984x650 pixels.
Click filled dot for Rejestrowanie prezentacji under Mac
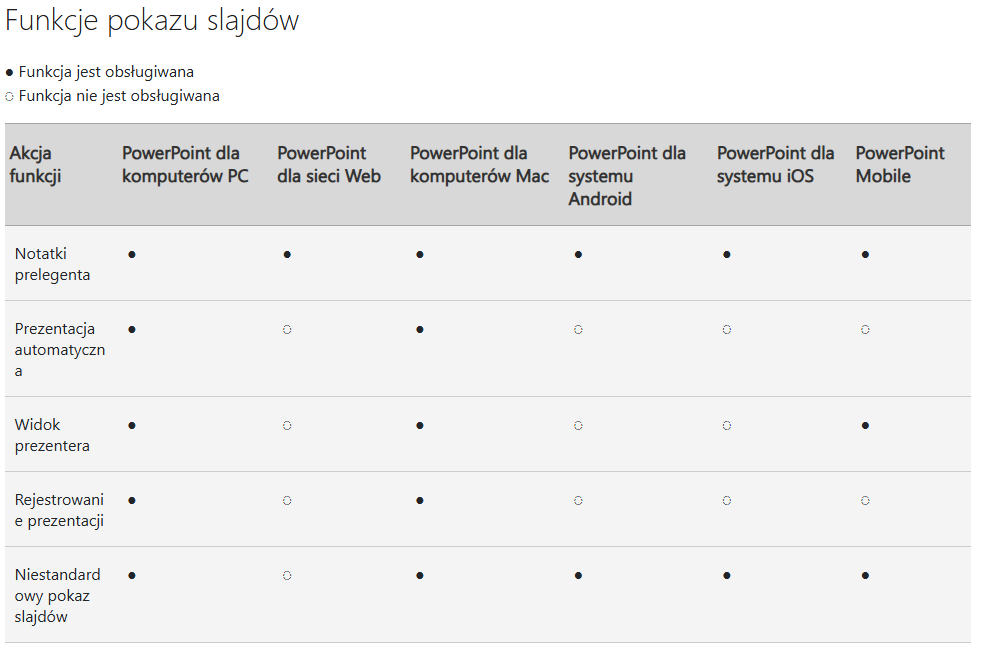[420, 501]
